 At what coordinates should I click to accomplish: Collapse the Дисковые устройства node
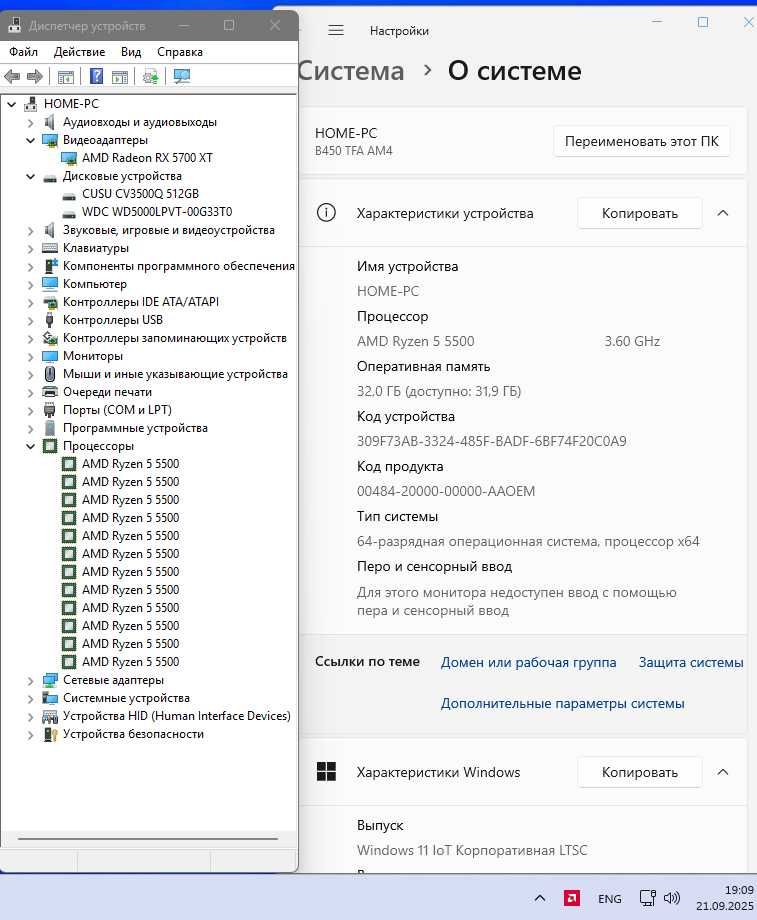point(31,176)
